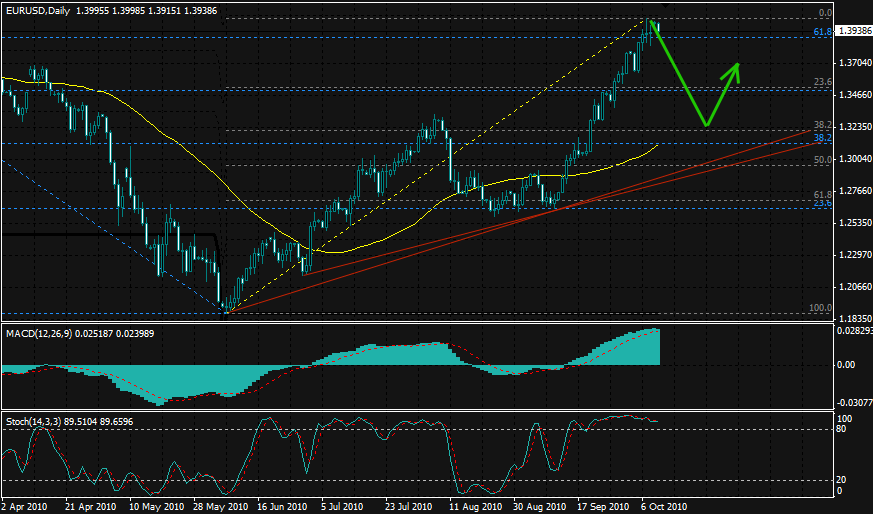Screen dimensions: 873x514
Task: Select the gray 100.0 Fibonacci level label
Action: click(x=820, y=308)
